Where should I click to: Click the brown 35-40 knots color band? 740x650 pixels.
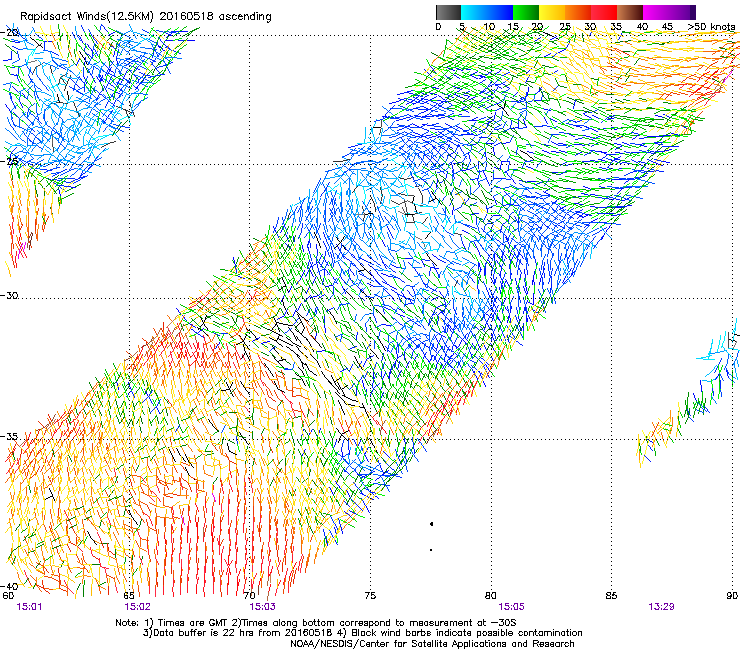[x=630, y=12]
